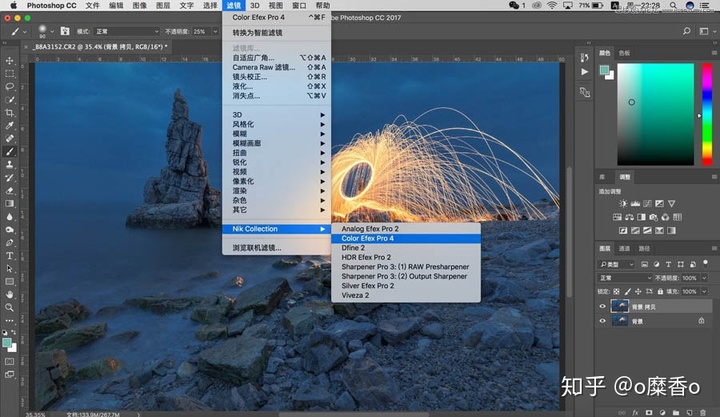
Task: Select the Brush tool in the toolbar
Action: tap(9, 152)
